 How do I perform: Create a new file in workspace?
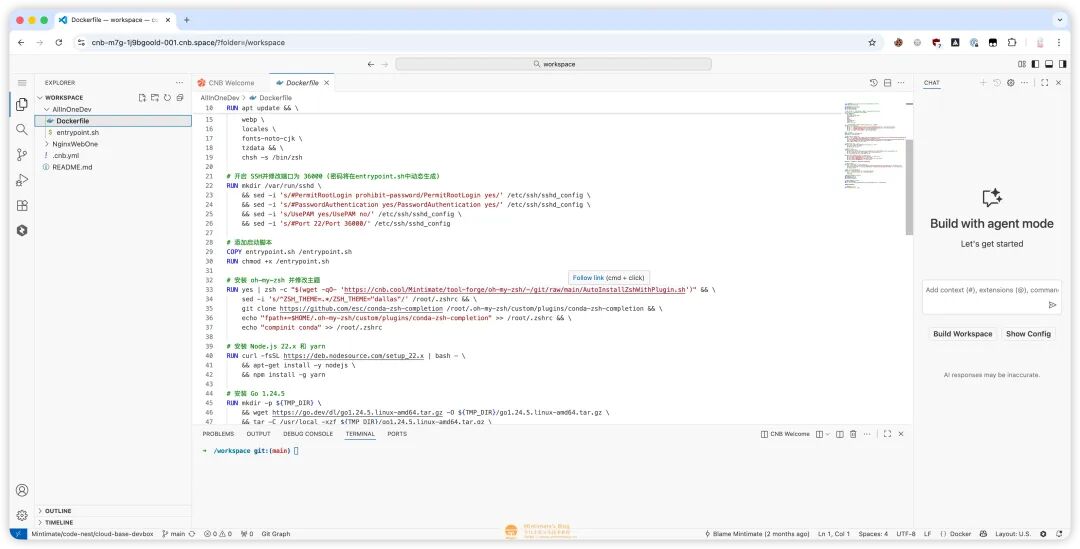click(142, 98)
